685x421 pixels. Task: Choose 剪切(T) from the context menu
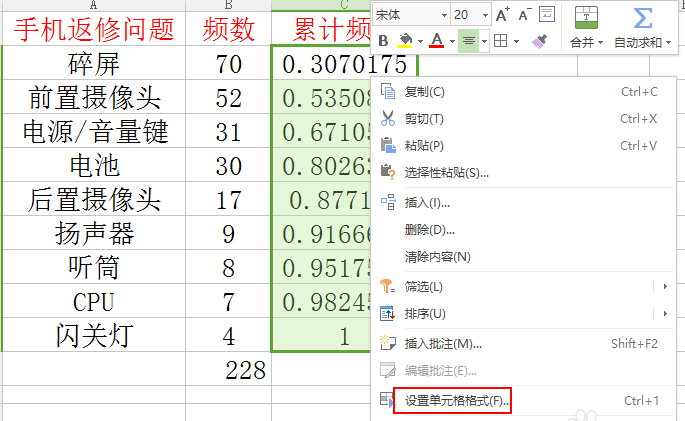click(523, 118)
